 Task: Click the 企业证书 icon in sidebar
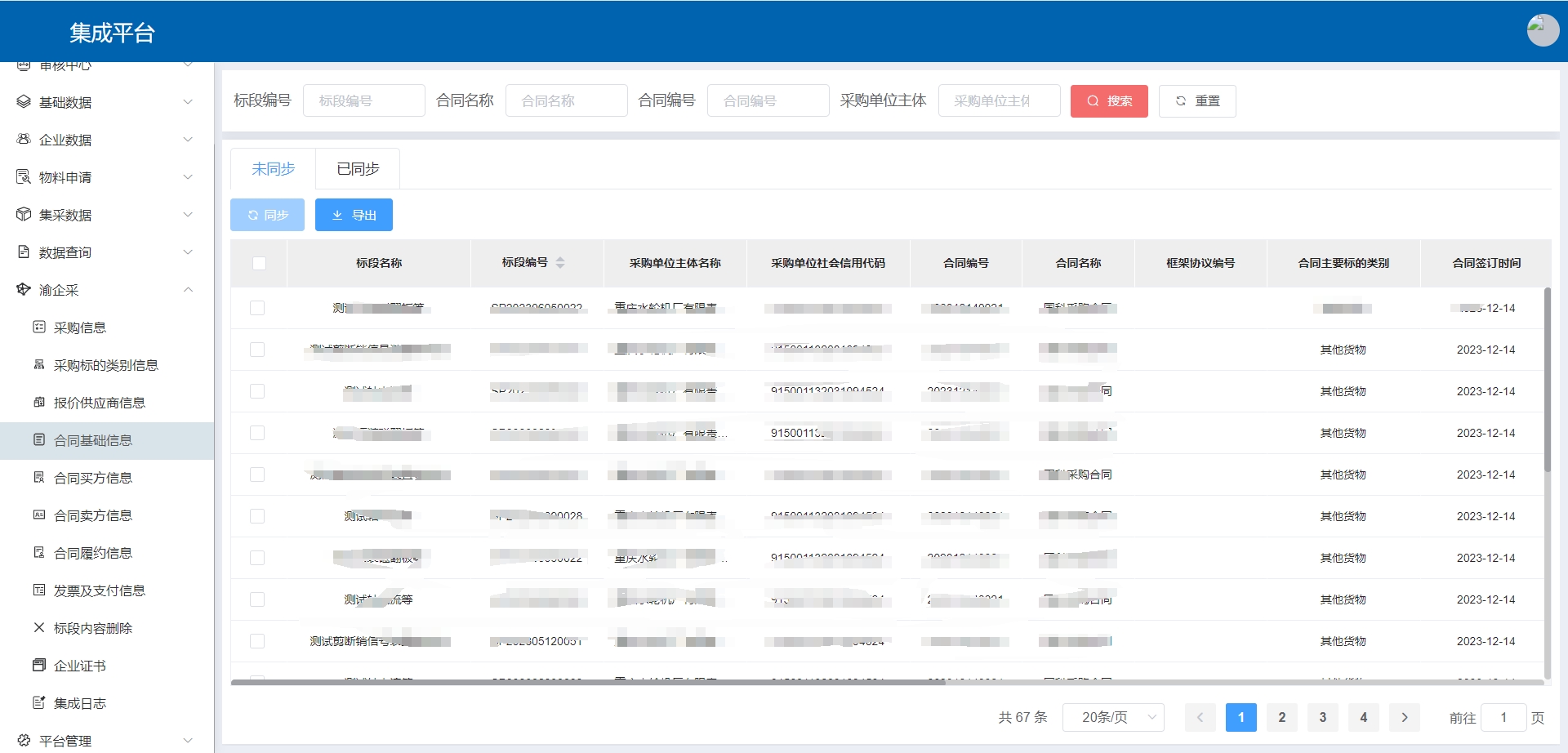38,666
